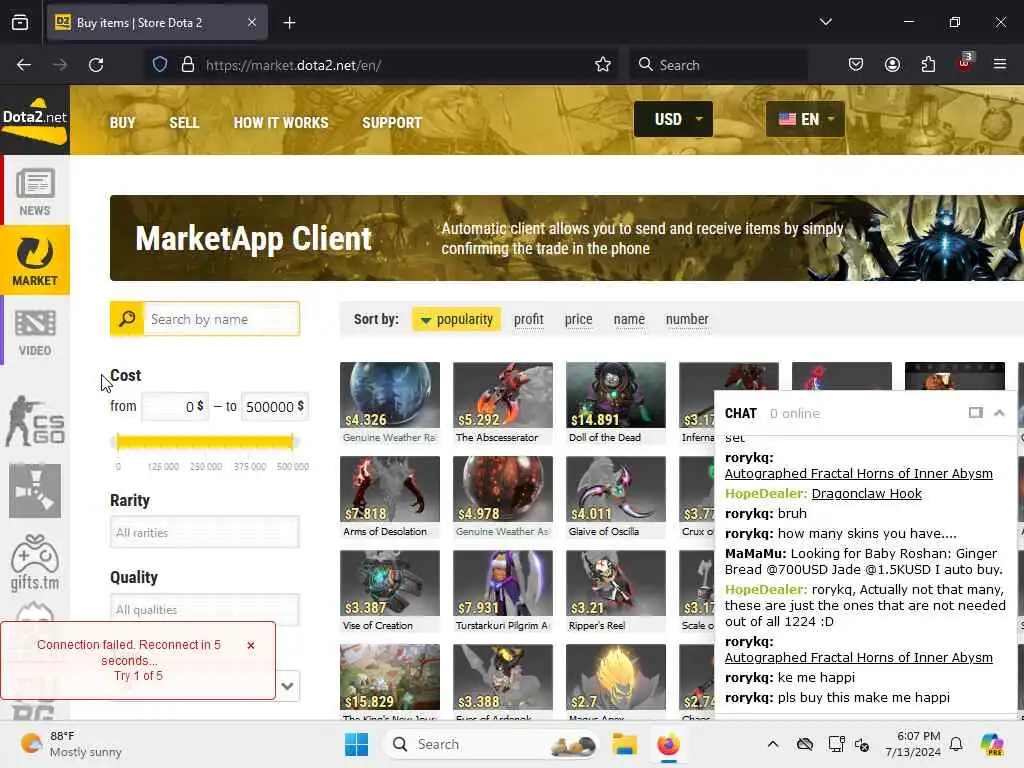Screen dimensions: 1024x768
Task: Click the search magnifier icon beside Search by name
Action: 127,319
